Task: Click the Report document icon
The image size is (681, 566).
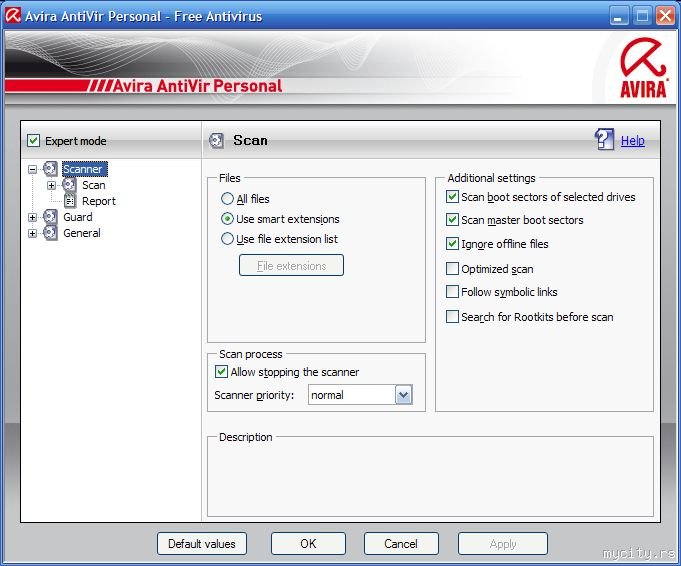Action: 69,201
